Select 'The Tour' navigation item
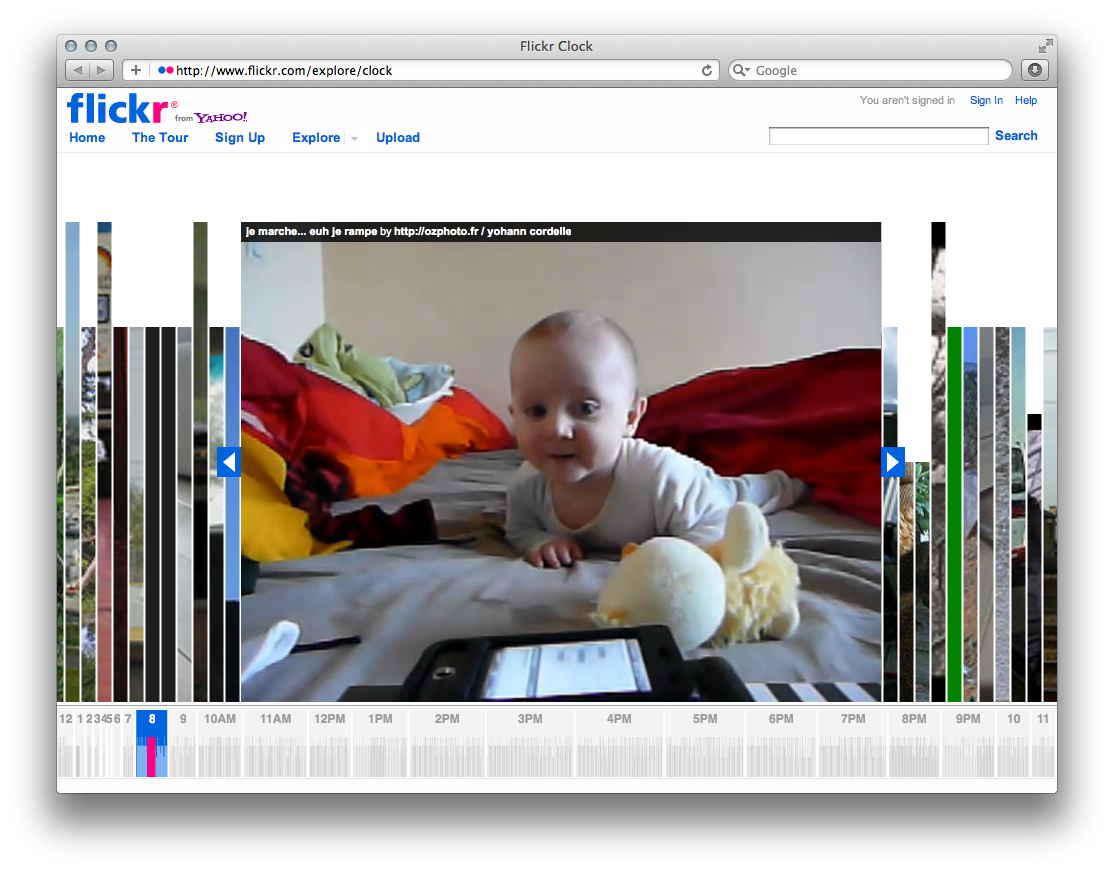 pyautogui.click(x=159, y=137)
